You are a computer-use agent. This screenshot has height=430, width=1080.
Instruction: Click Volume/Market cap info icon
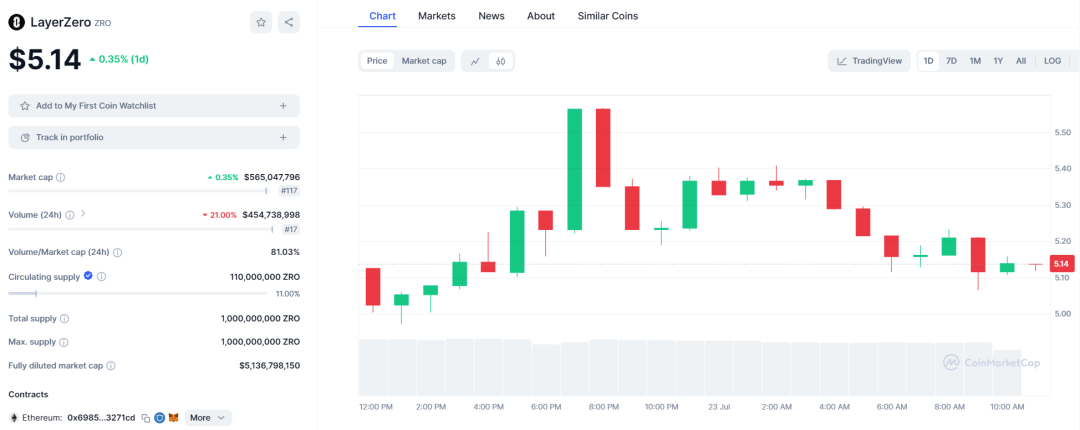point(117,252)
